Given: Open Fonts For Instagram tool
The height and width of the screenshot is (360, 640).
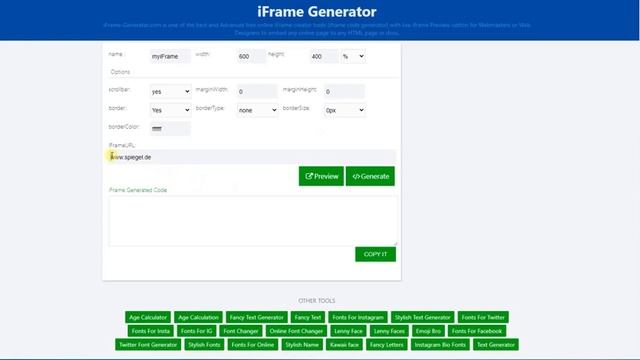Looking at the screenshot, I should point(358,317).
